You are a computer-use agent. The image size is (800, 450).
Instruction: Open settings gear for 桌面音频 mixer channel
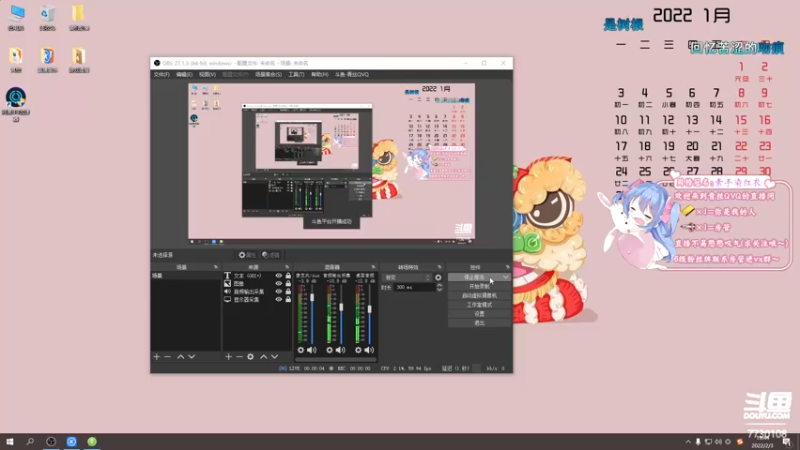(x=358, y=350)
